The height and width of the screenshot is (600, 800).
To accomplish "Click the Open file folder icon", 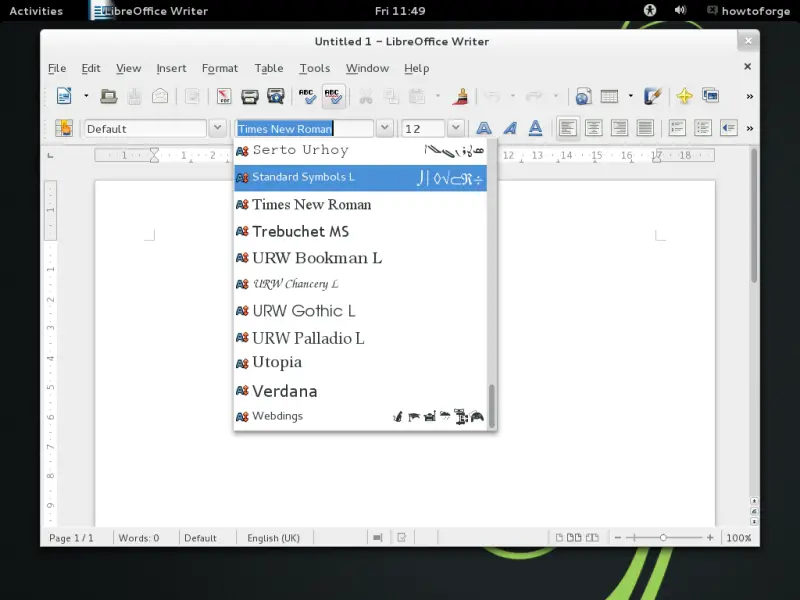I will (108, 96).
